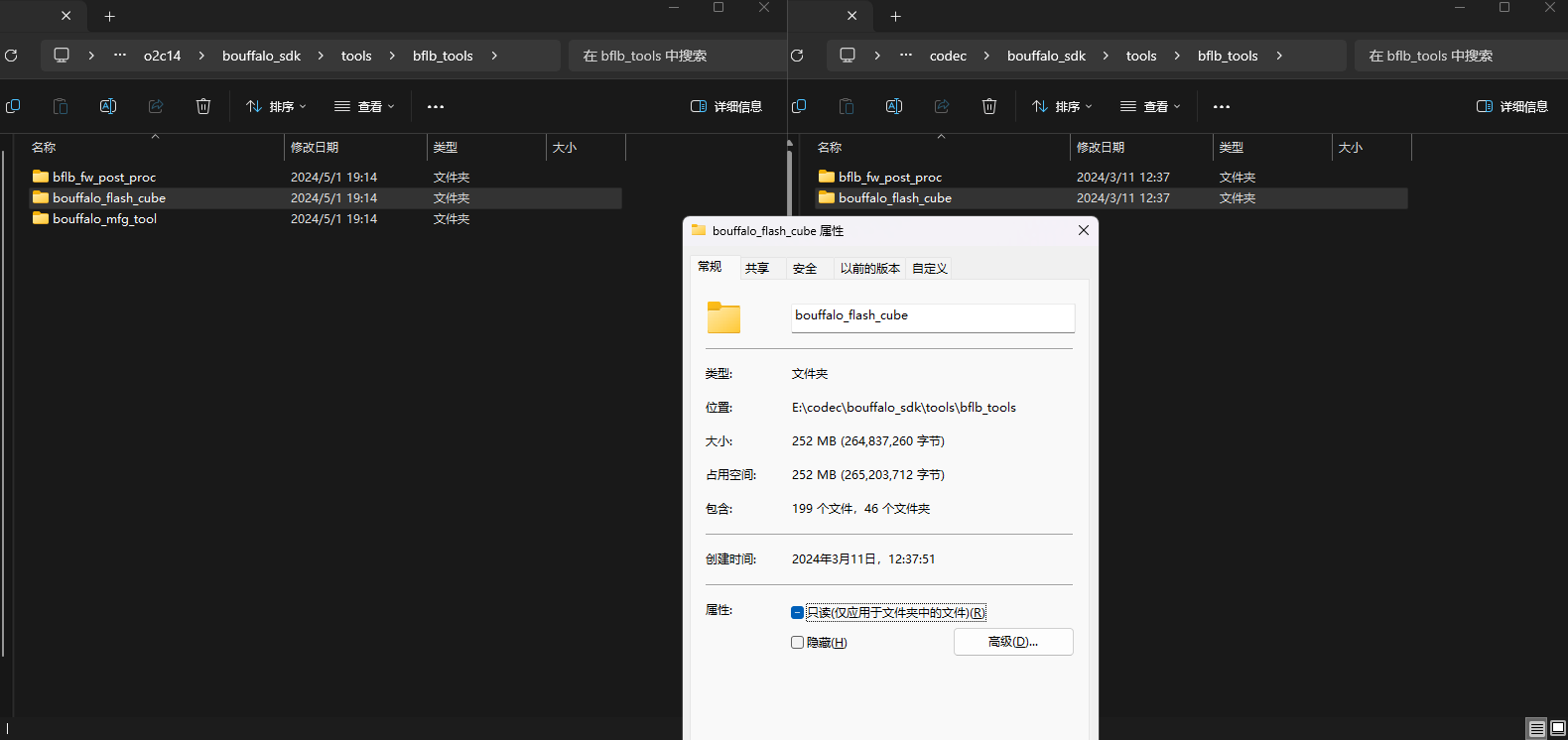This screenshot has width=1568, height=740.
Task: Click the folder name field in properties dialog
Action: point(933,317)
